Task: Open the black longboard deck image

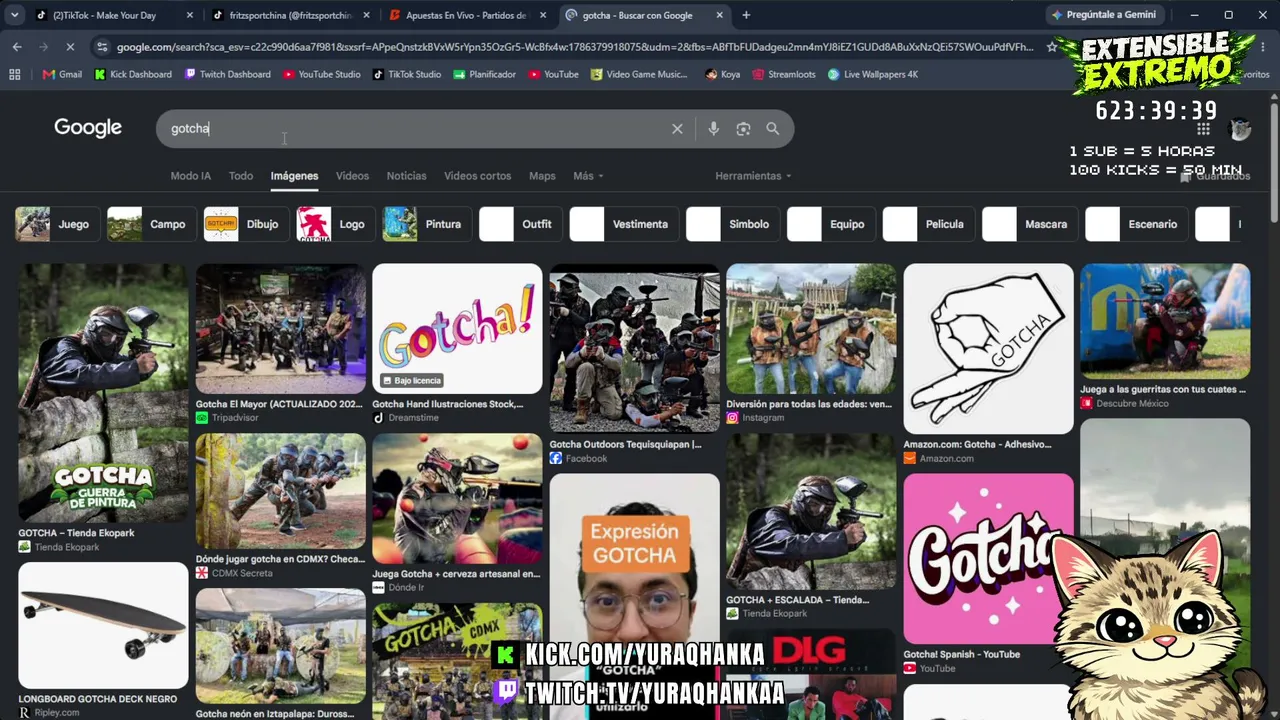Action: pos(103,625)
